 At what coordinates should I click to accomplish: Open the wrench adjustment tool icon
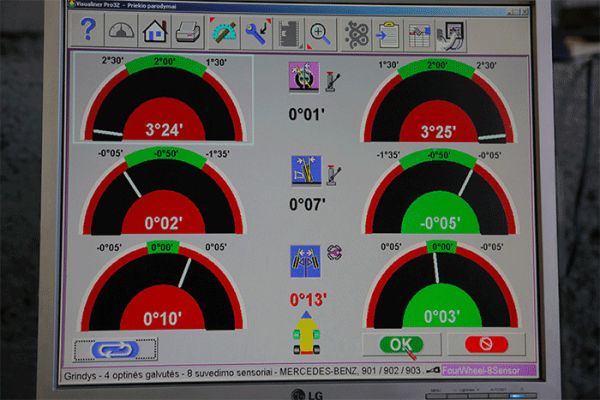256,31
